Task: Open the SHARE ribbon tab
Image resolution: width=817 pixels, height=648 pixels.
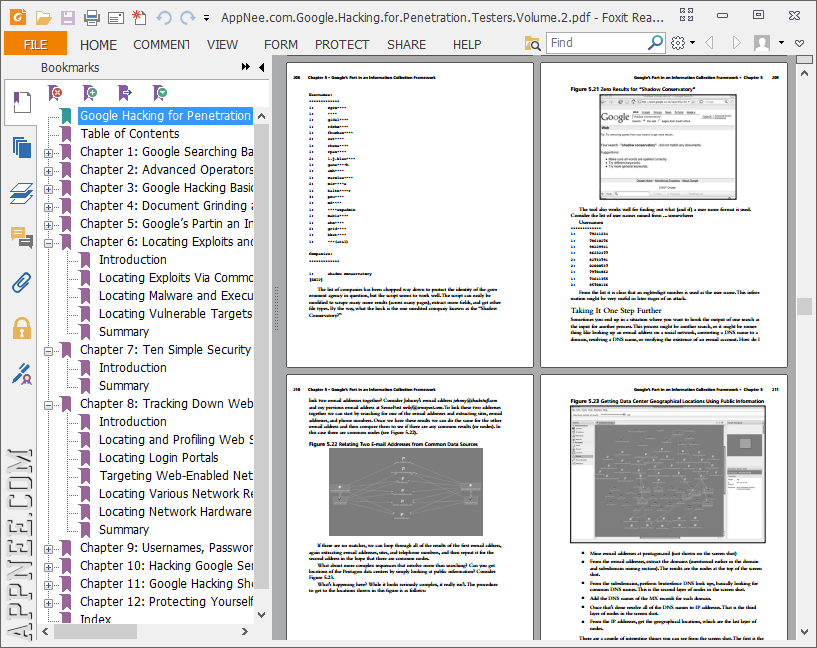Action: [406, 45]
